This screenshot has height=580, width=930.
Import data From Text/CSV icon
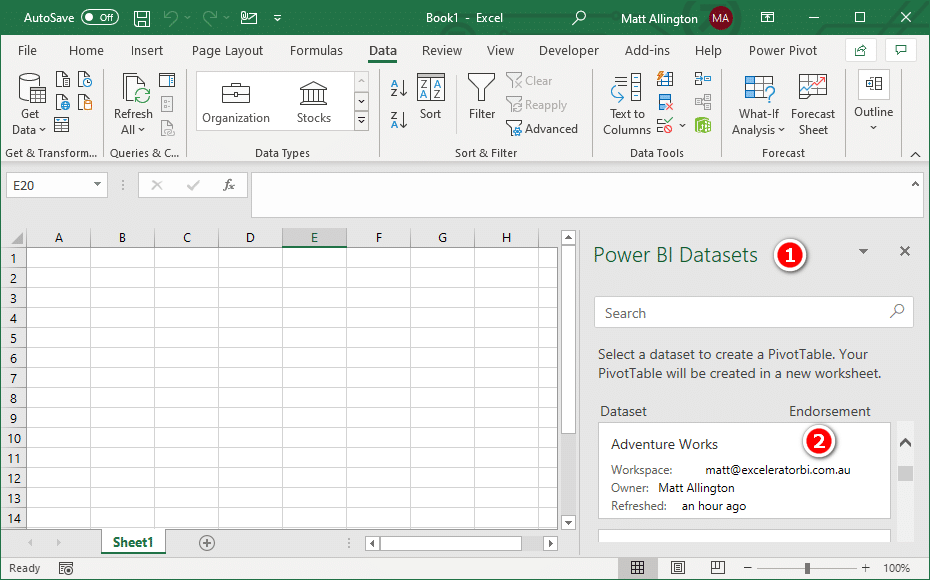(63, 79)
